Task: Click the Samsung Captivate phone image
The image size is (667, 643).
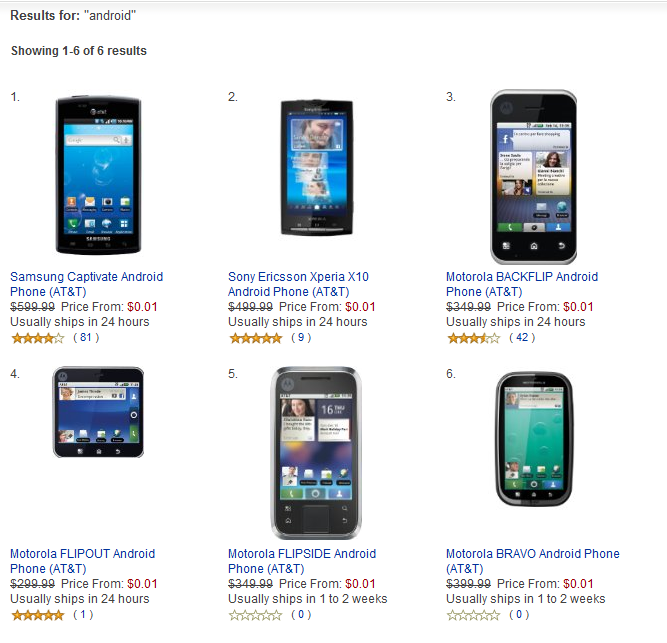Action: pos(98,175)
